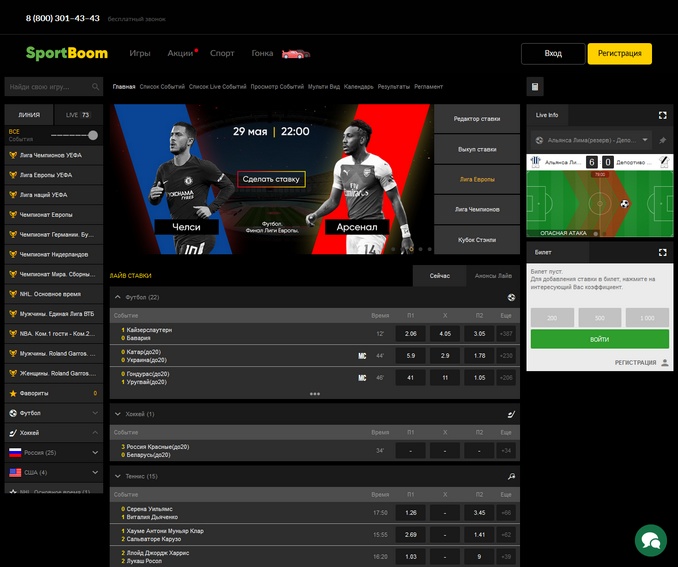Viewport: 678px width, 567px height.
Task: Toggle the Теннис (15) live section
Action: click(x=118, y=476)
